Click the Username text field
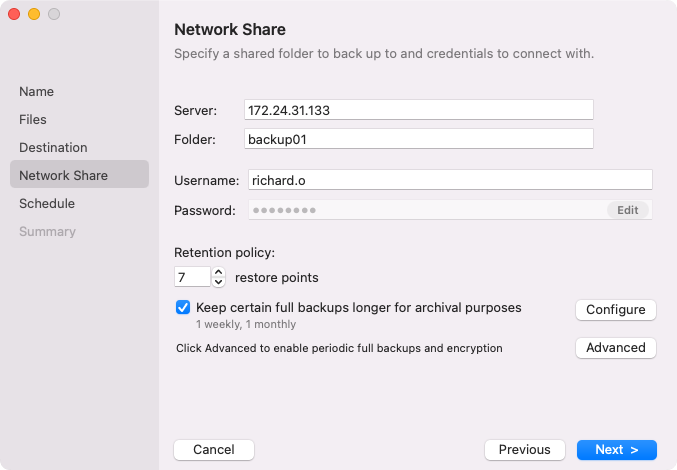The image size is (677, 470). click(x=450, y=179)
